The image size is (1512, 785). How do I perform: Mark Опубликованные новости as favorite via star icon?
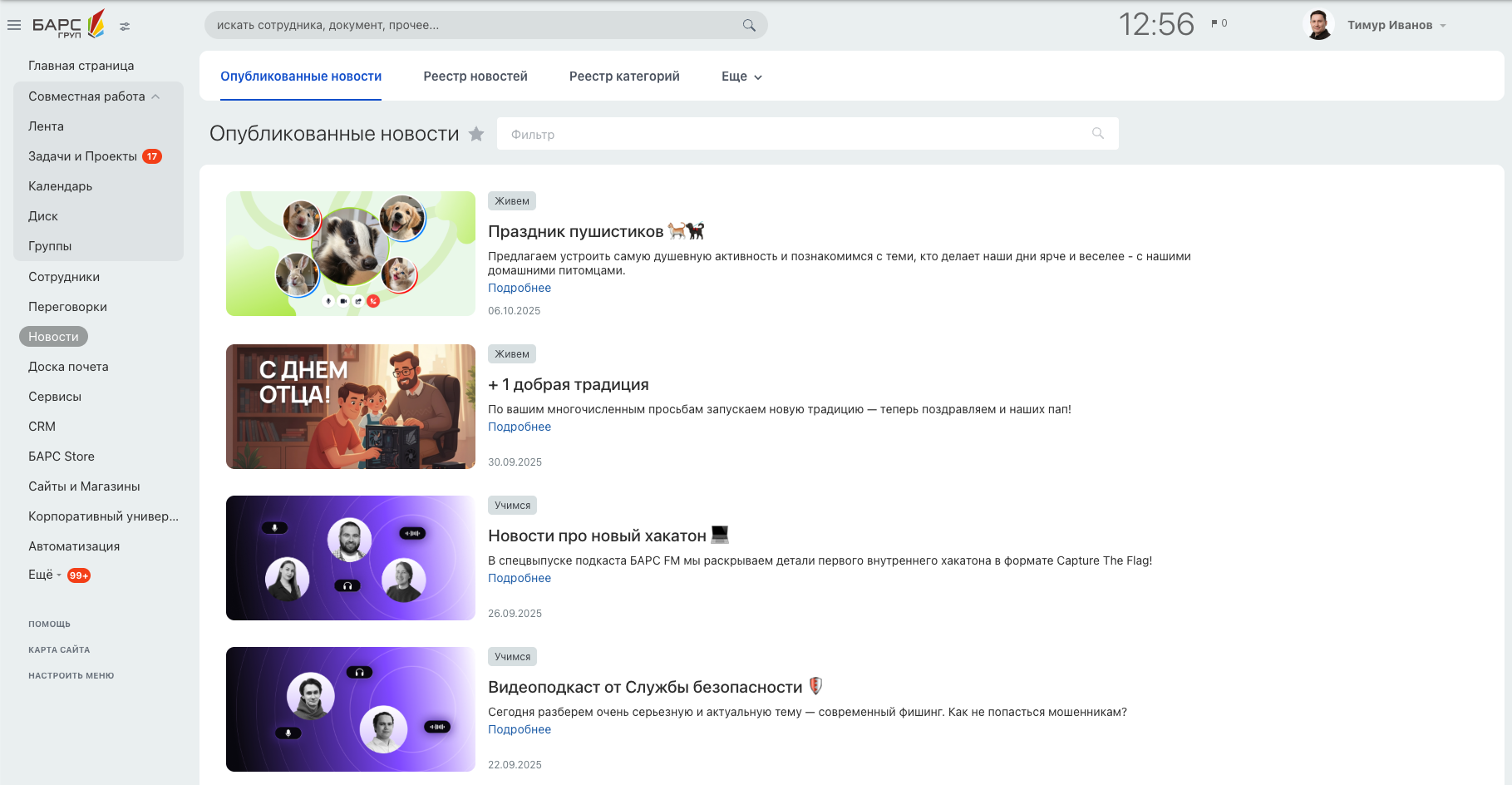coord(476,134)
